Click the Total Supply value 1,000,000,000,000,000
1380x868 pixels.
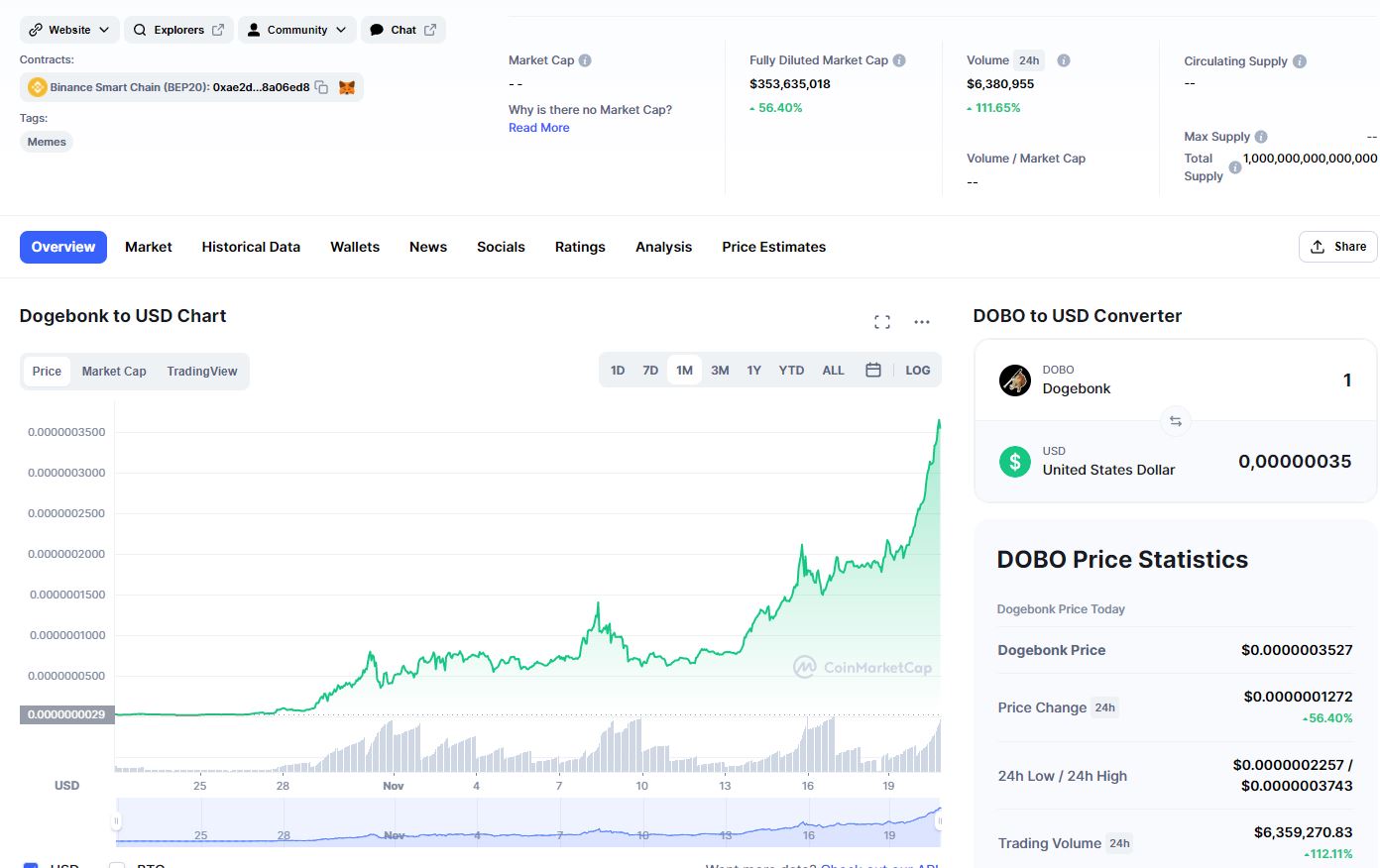pyautogui.click(x=1311, y=159)
